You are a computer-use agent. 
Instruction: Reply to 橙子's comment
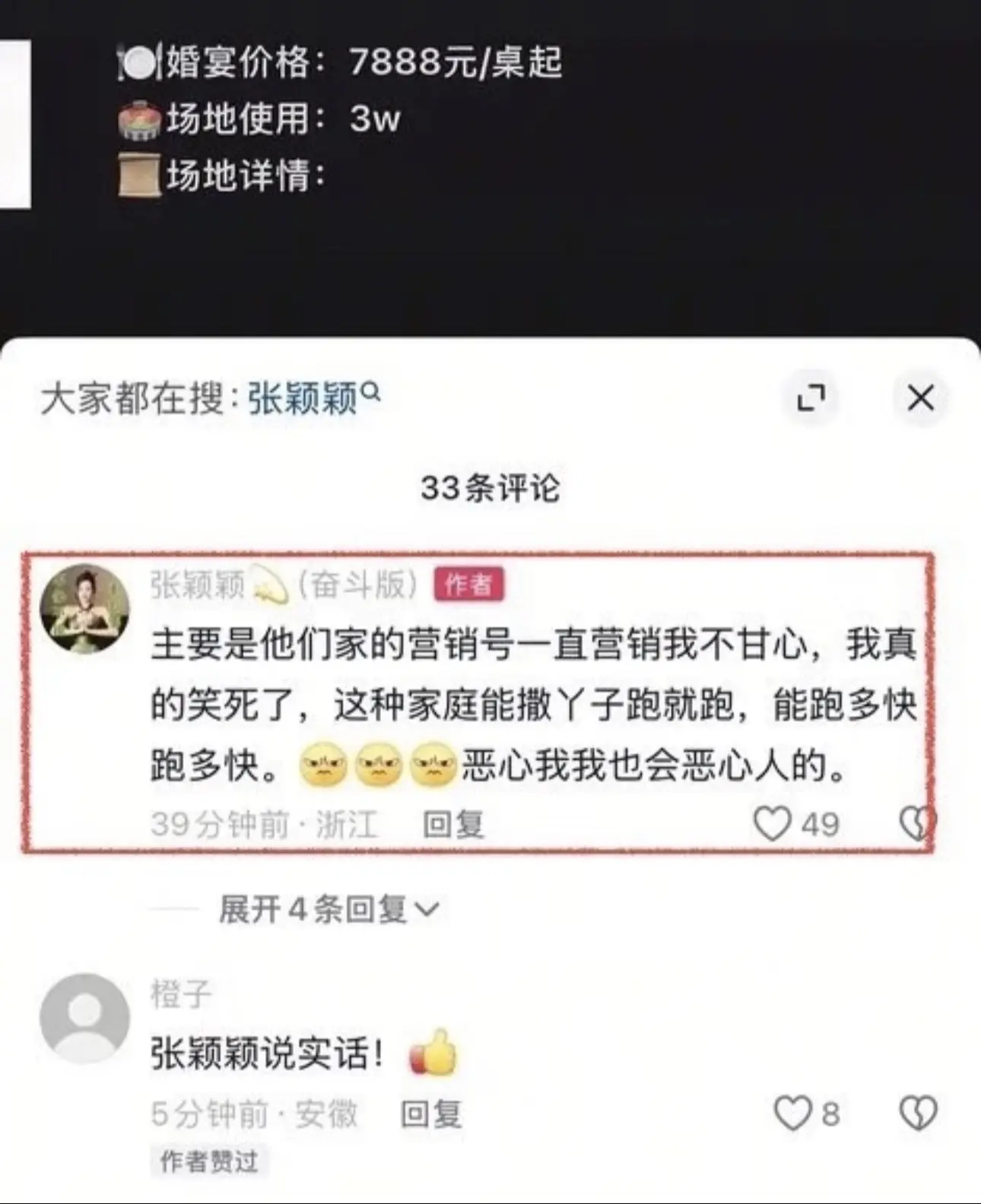[431, 1114]
